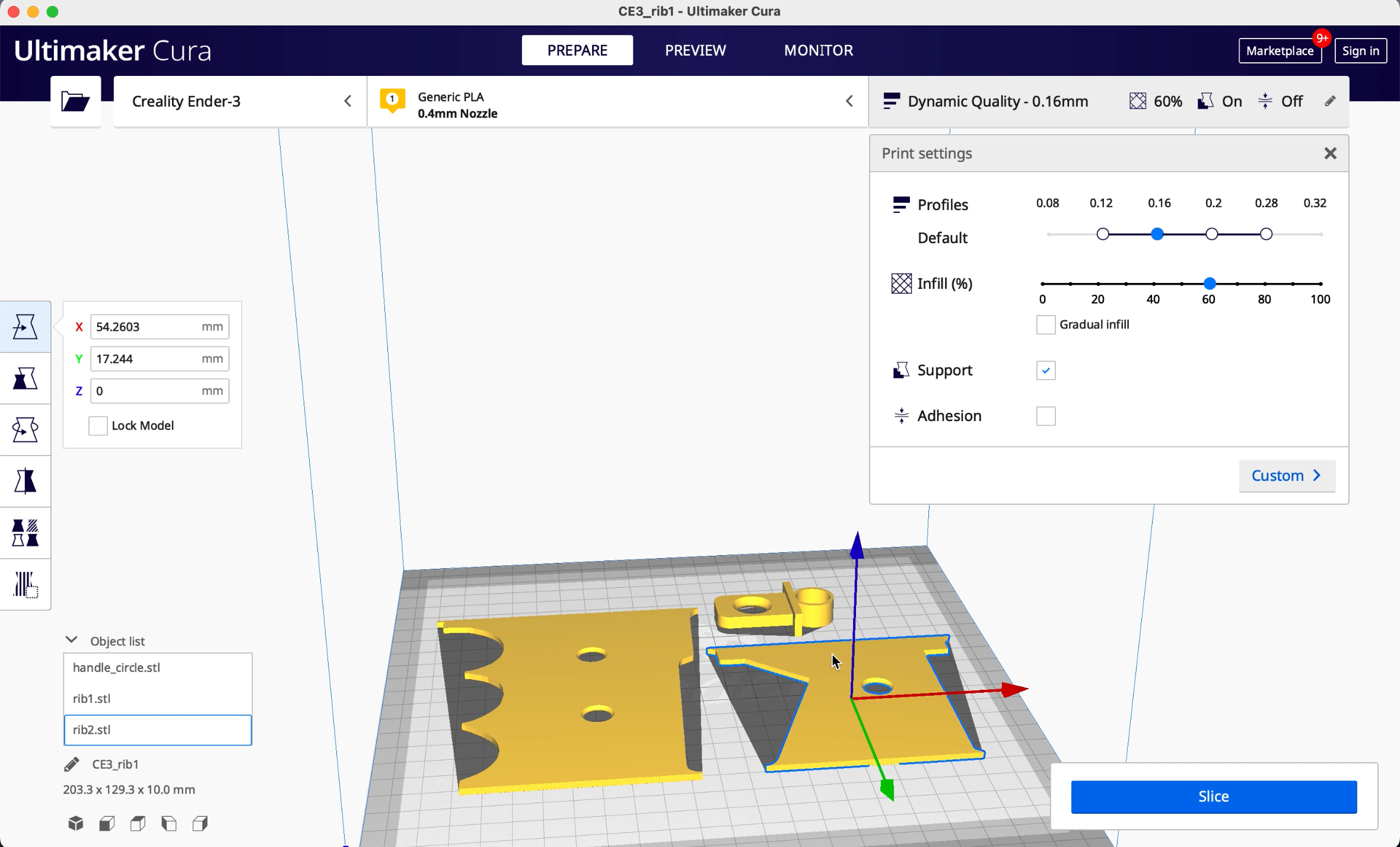The image size is (1400, 847).
Task: Click pencil icon next to CE3_rib1
Action: pos(72,764)
